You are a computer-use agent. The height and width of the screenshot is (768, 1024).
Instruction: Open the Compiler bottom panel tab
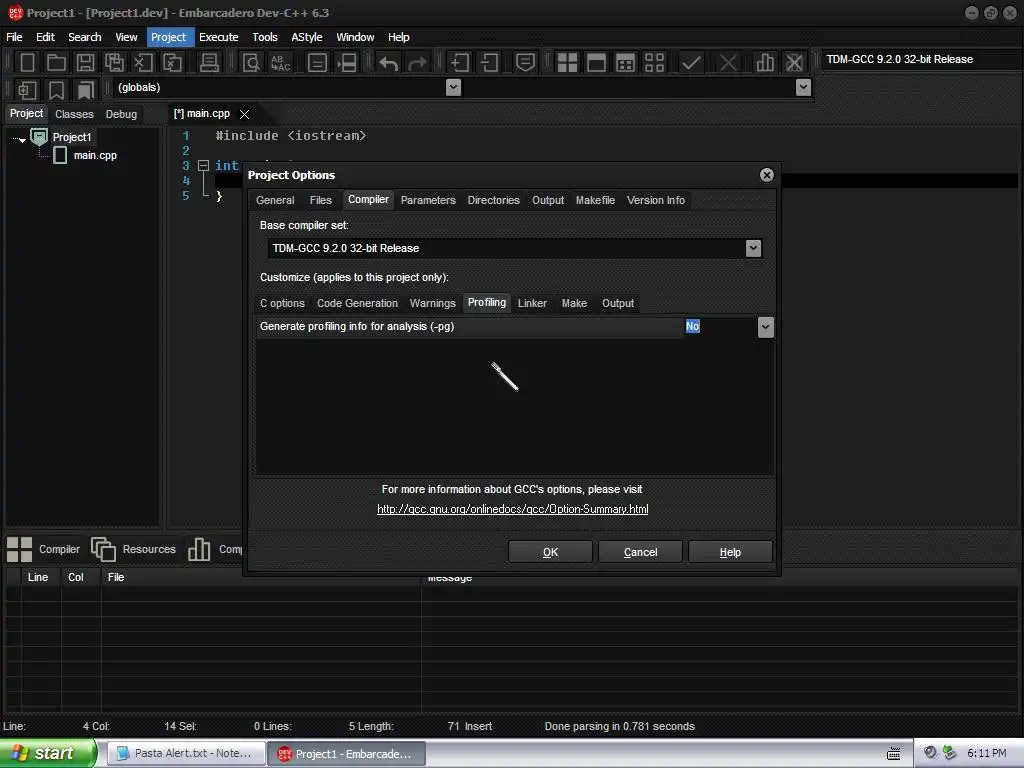[43, 549]
